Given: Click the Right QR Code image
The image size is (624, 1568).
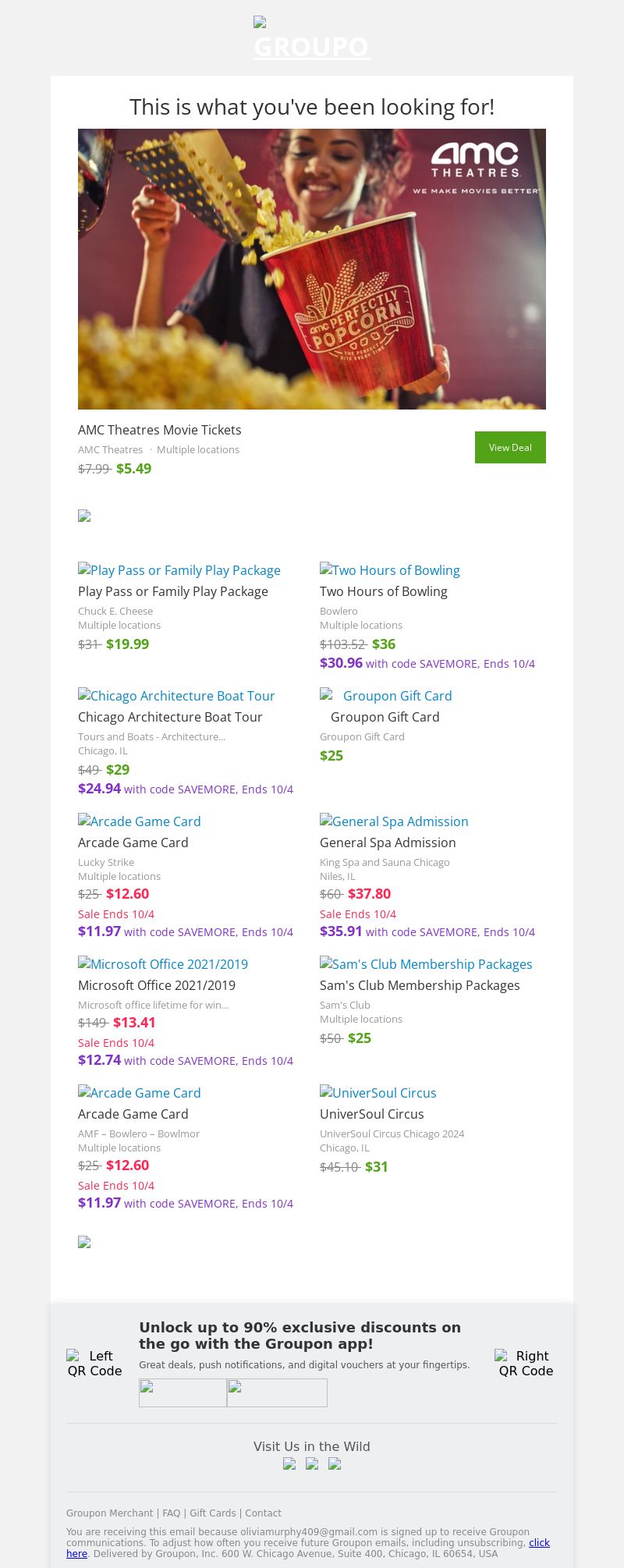Looking at the screenshot, I should pyautogui.click(x=526, y=1363).
